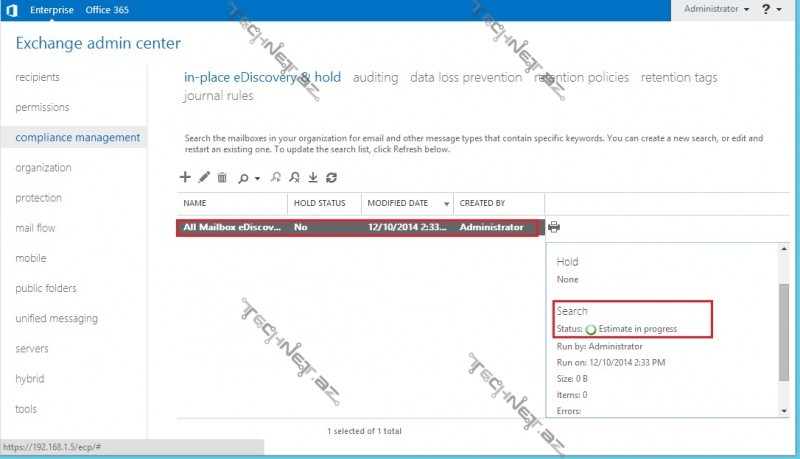Go to mobile section
800x459 pixels.
(x=31, y=258)
